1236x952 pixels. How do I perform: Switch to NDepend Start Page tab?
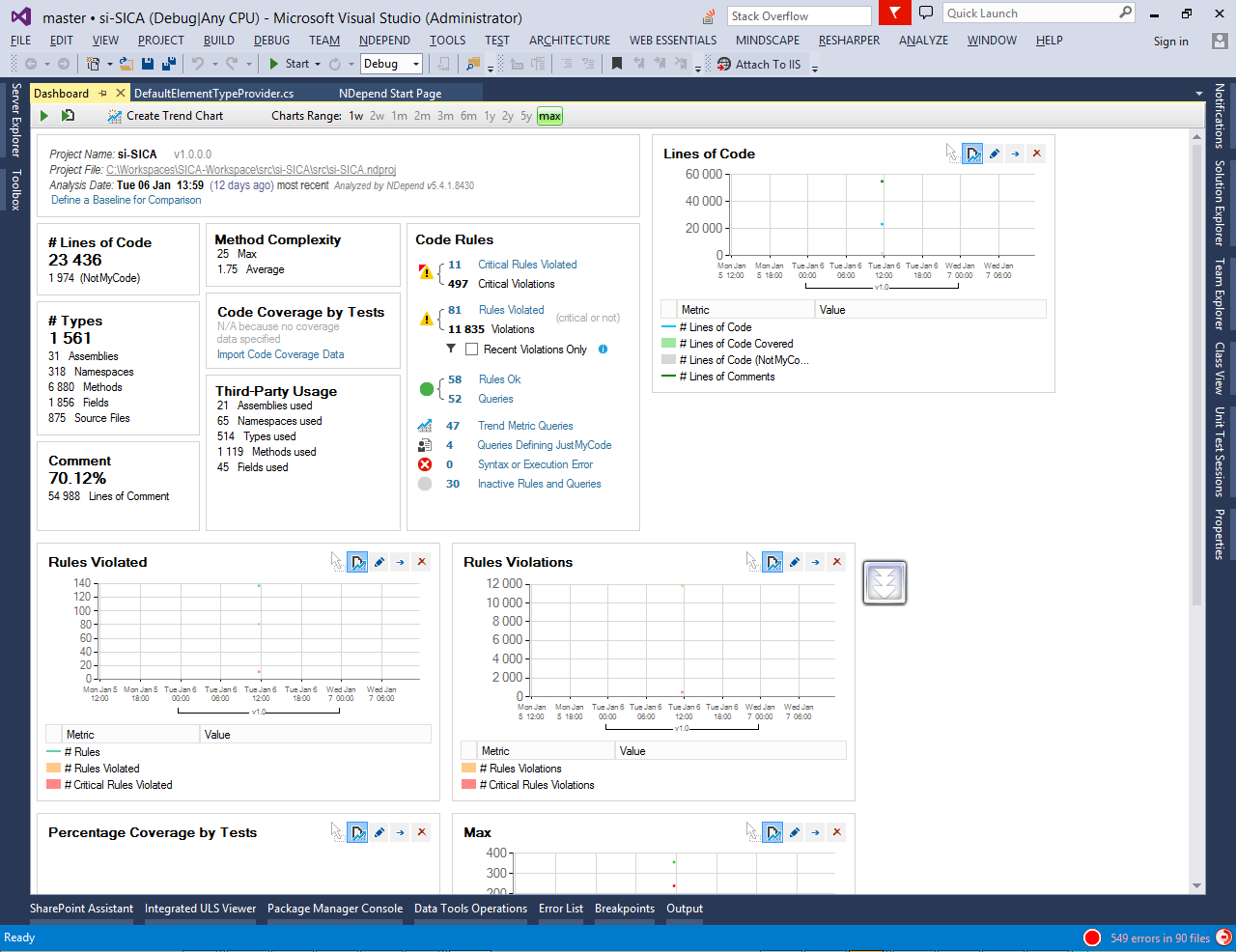point(390,94)
